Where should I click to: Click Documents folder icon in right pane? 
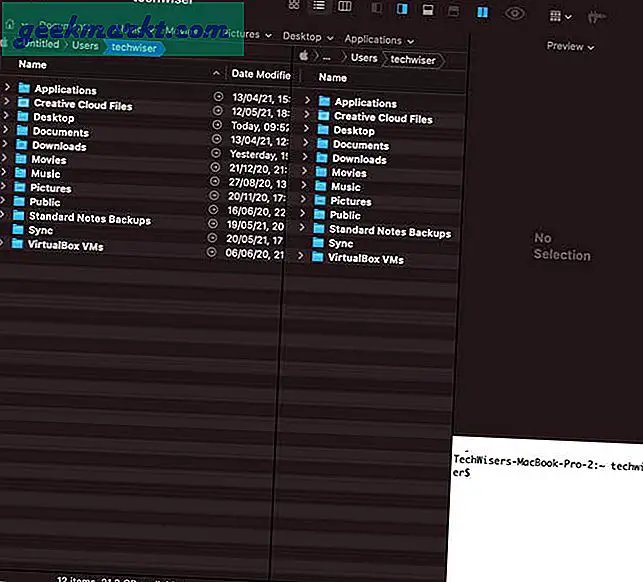(x=323, y=144)
